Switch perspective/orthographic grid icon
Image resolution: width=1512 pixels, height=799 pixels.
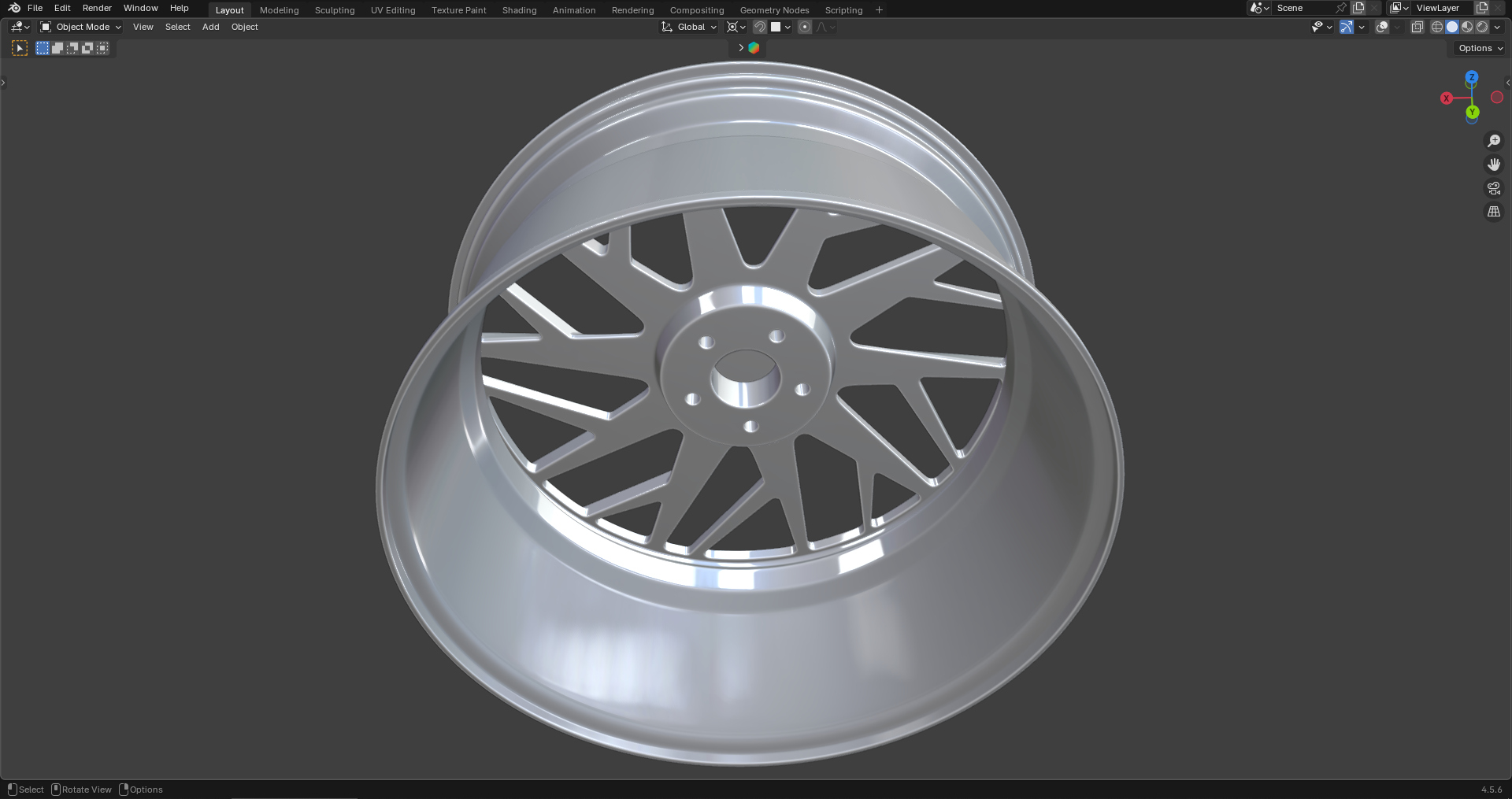(1494, 212)
